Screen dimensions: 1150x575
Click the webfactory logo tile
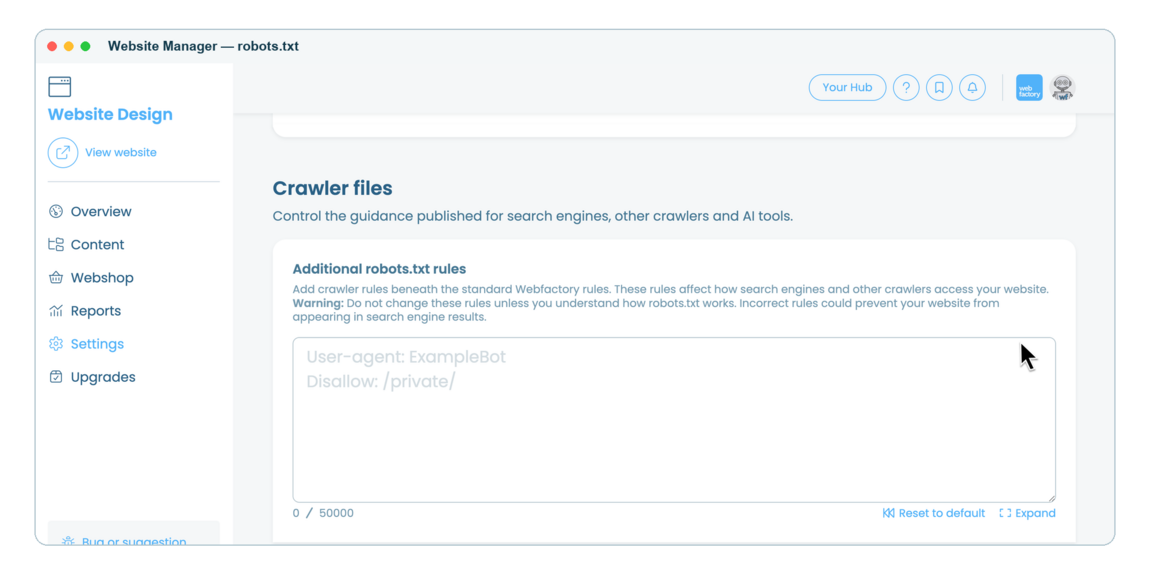1029,87
